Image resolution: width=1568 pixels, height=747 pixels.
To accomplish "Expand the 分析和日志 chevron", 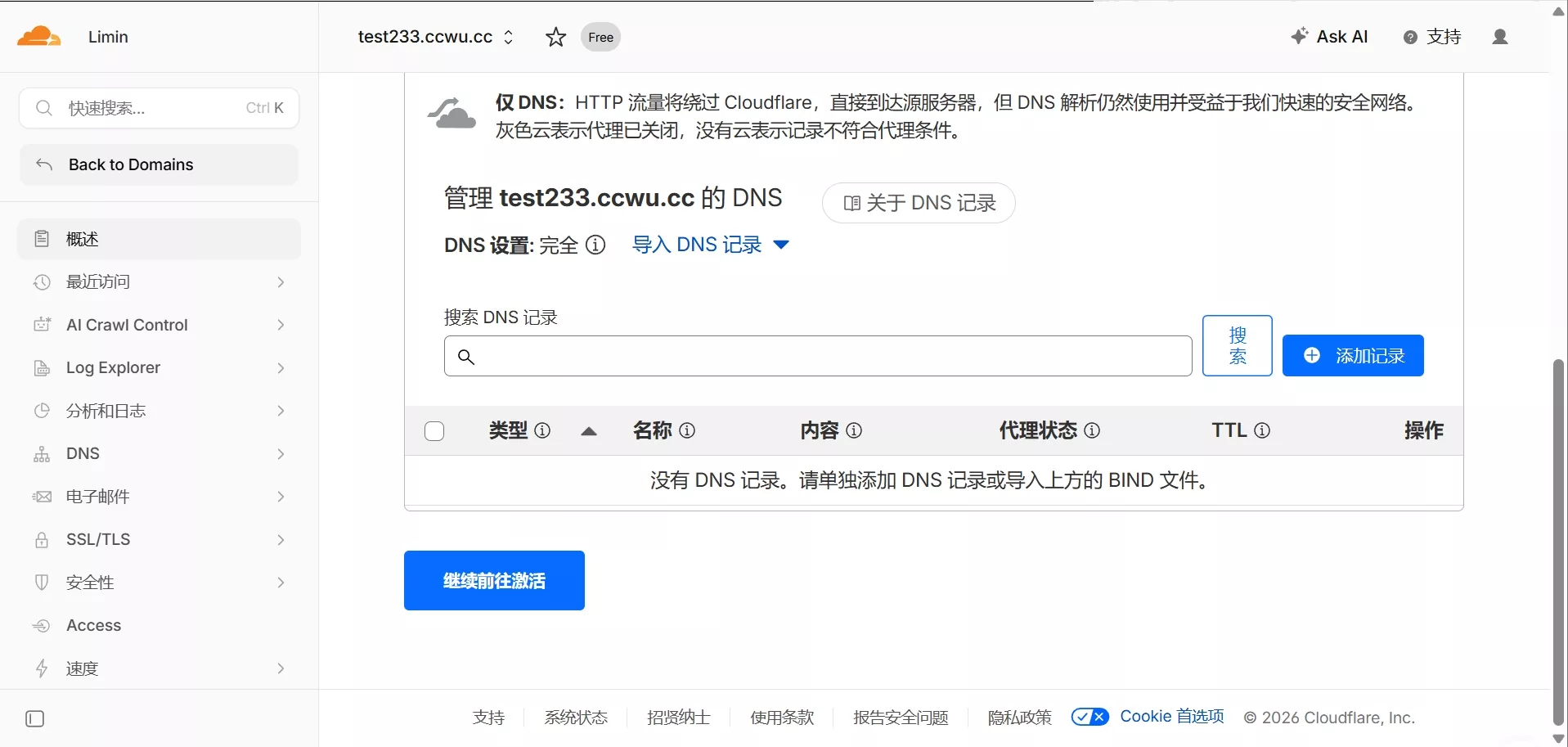I will [x=281, y=411].
